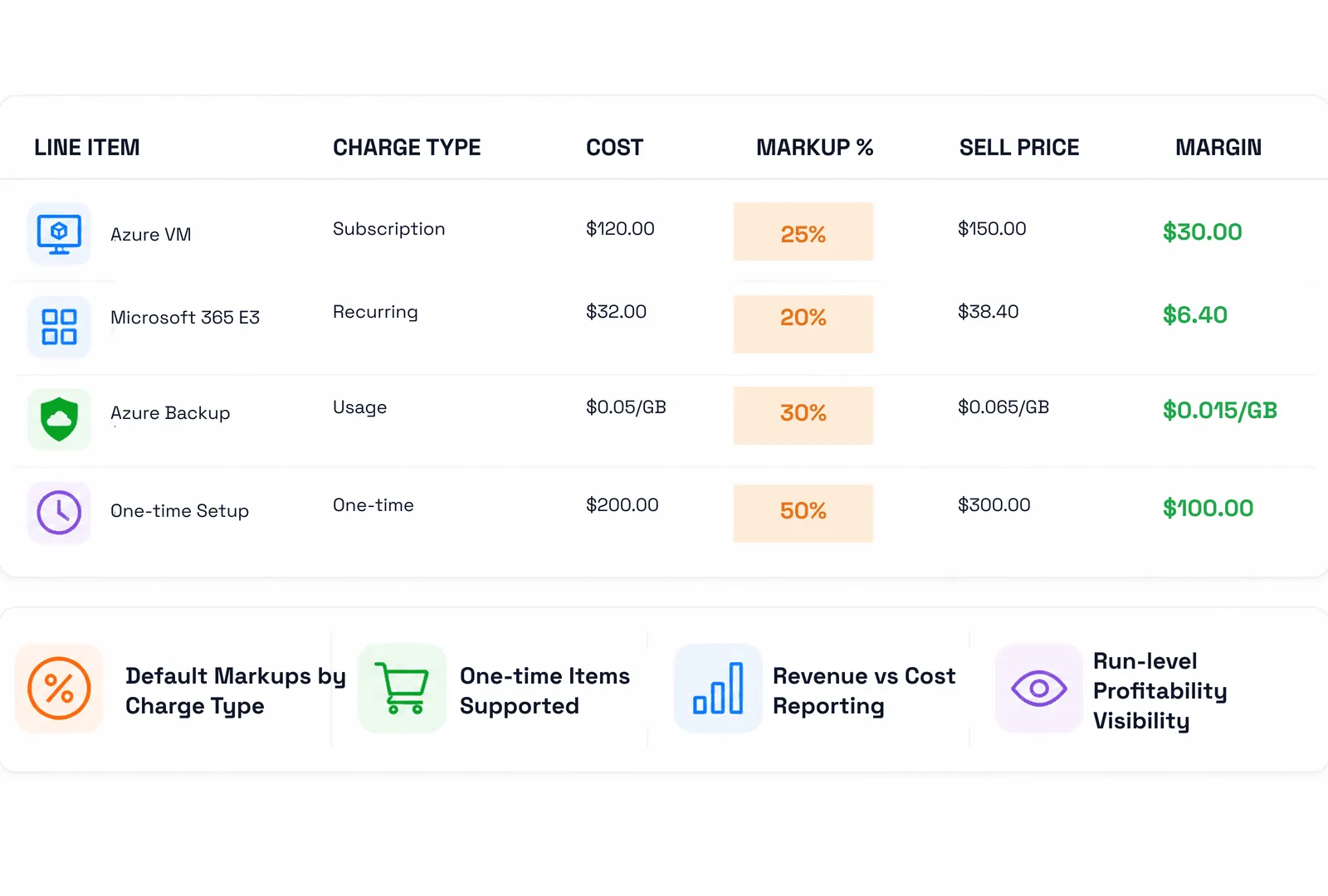This screenshot has width=1328, height=896.
Task: Click the $200.00 cost value
Action: [x=622, y=505]
